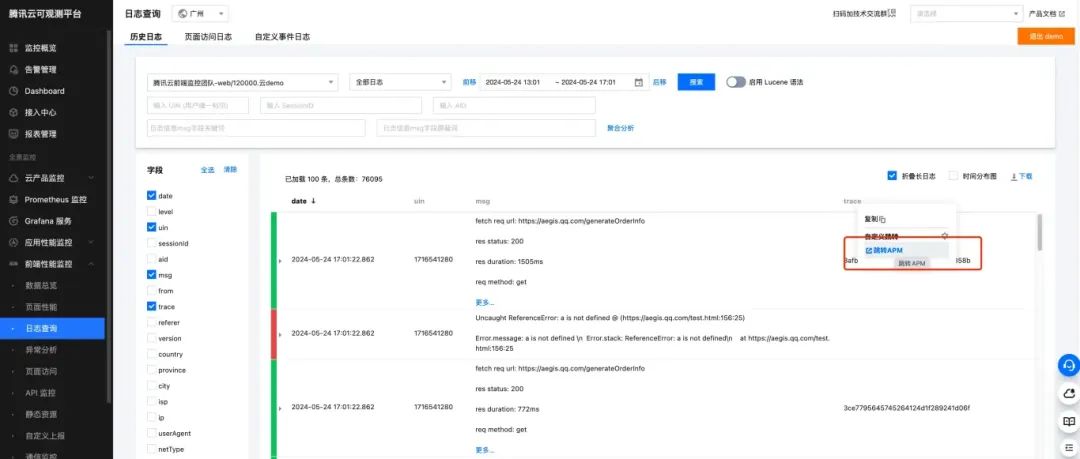The image size is (1080, 459).
Task: Click the log table vertical scrollbar
Action: [x=1039, y=232]
